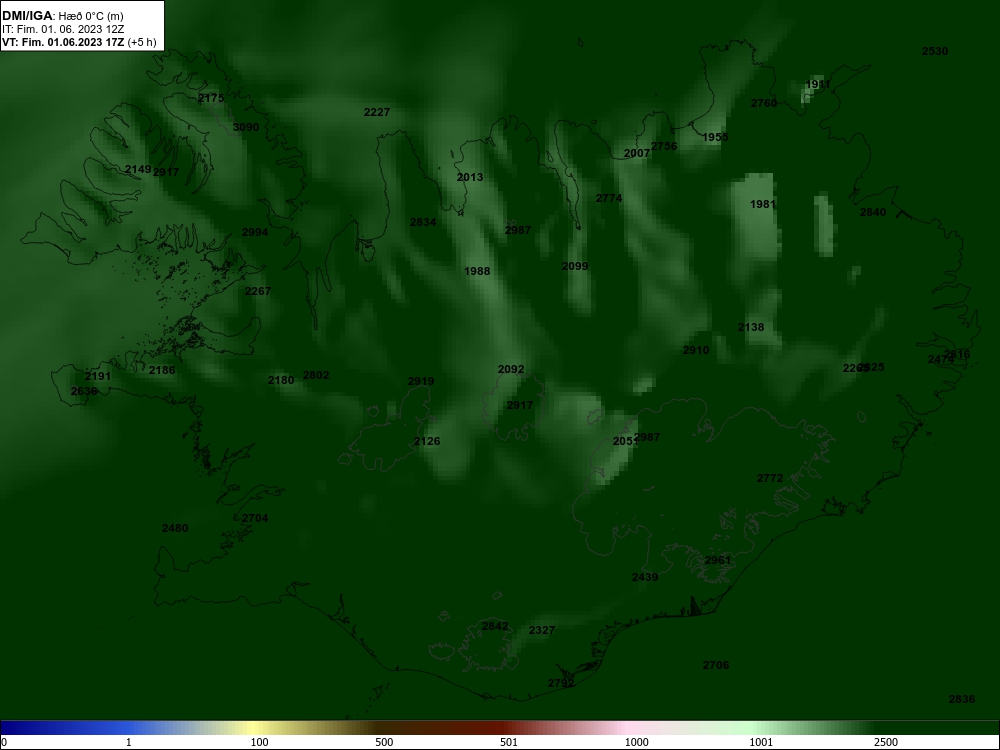Select the 2180 map value
The height and width of the screenshot is (750, 1000).
pos(281,380)
